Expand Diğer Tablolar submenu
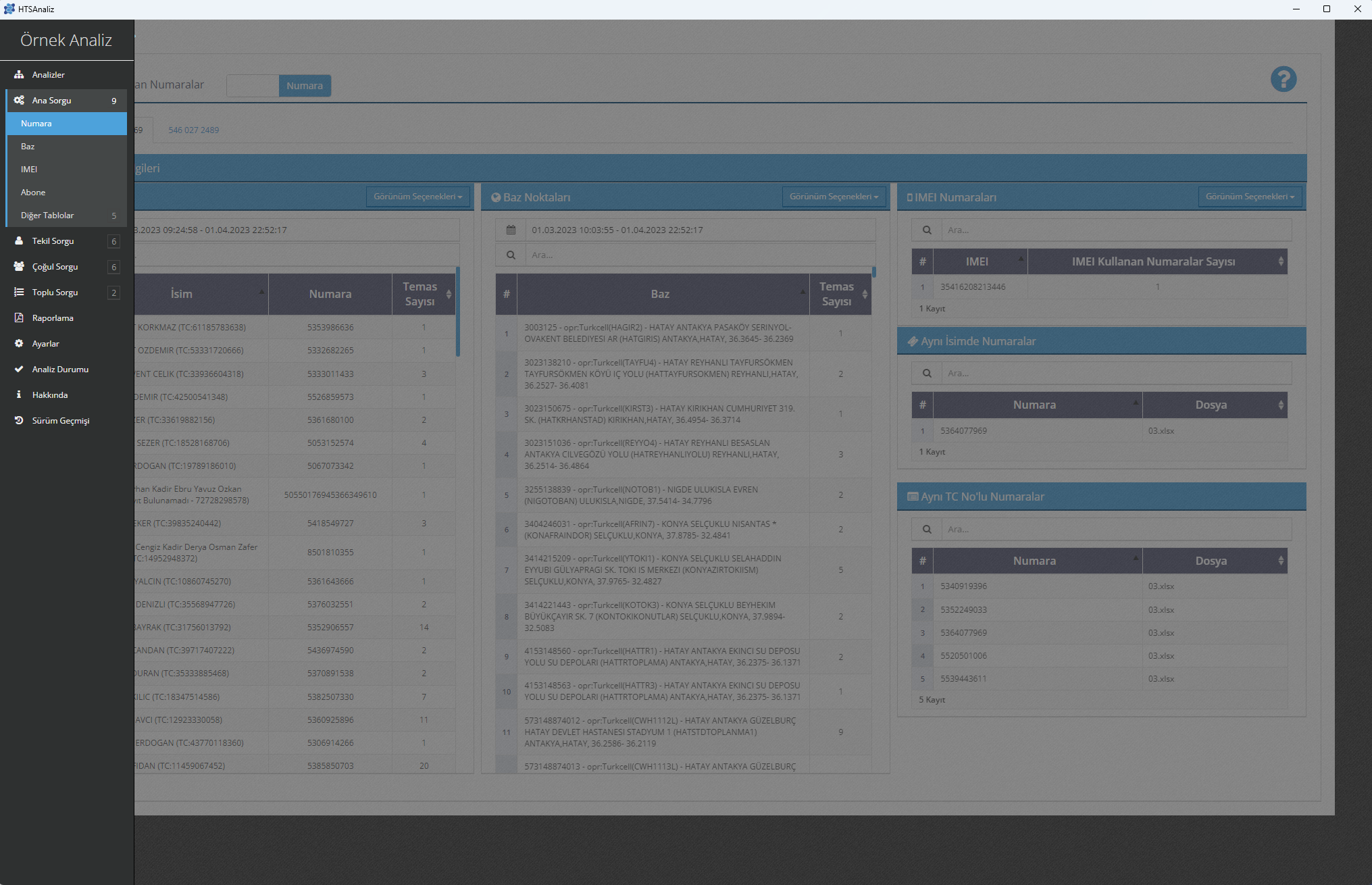 click(x=66, y=216)
